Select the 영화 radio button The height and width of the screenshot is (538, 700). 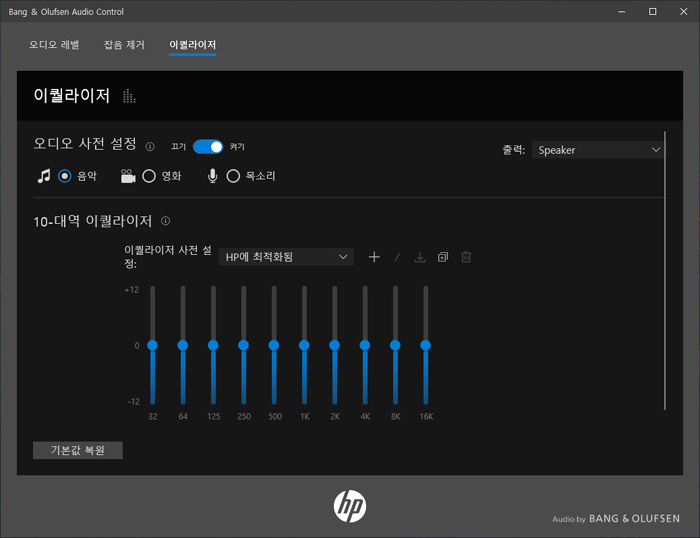pos(149,176)
